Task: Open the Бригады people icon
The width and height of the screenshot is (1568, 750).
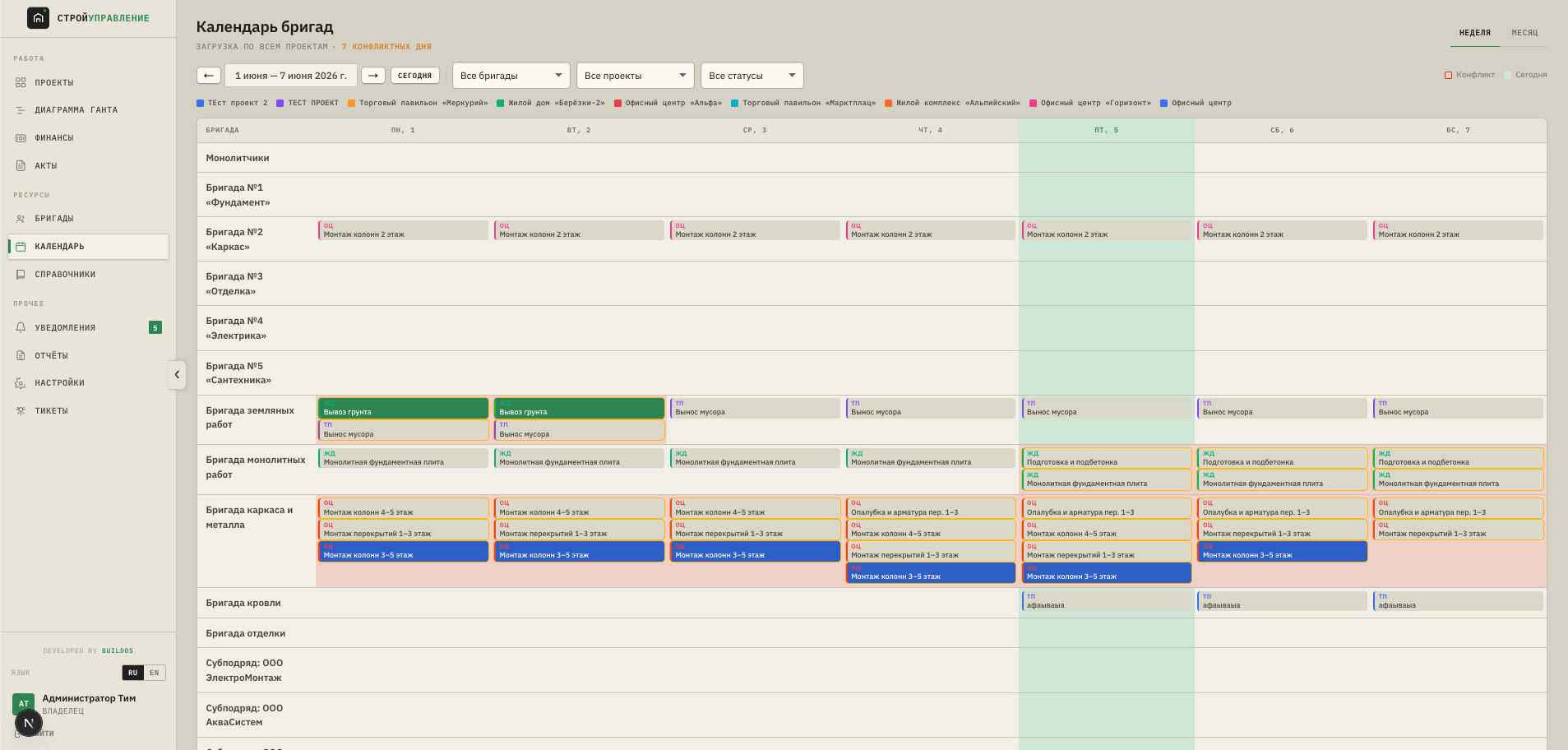Action: tap(21, 219)
